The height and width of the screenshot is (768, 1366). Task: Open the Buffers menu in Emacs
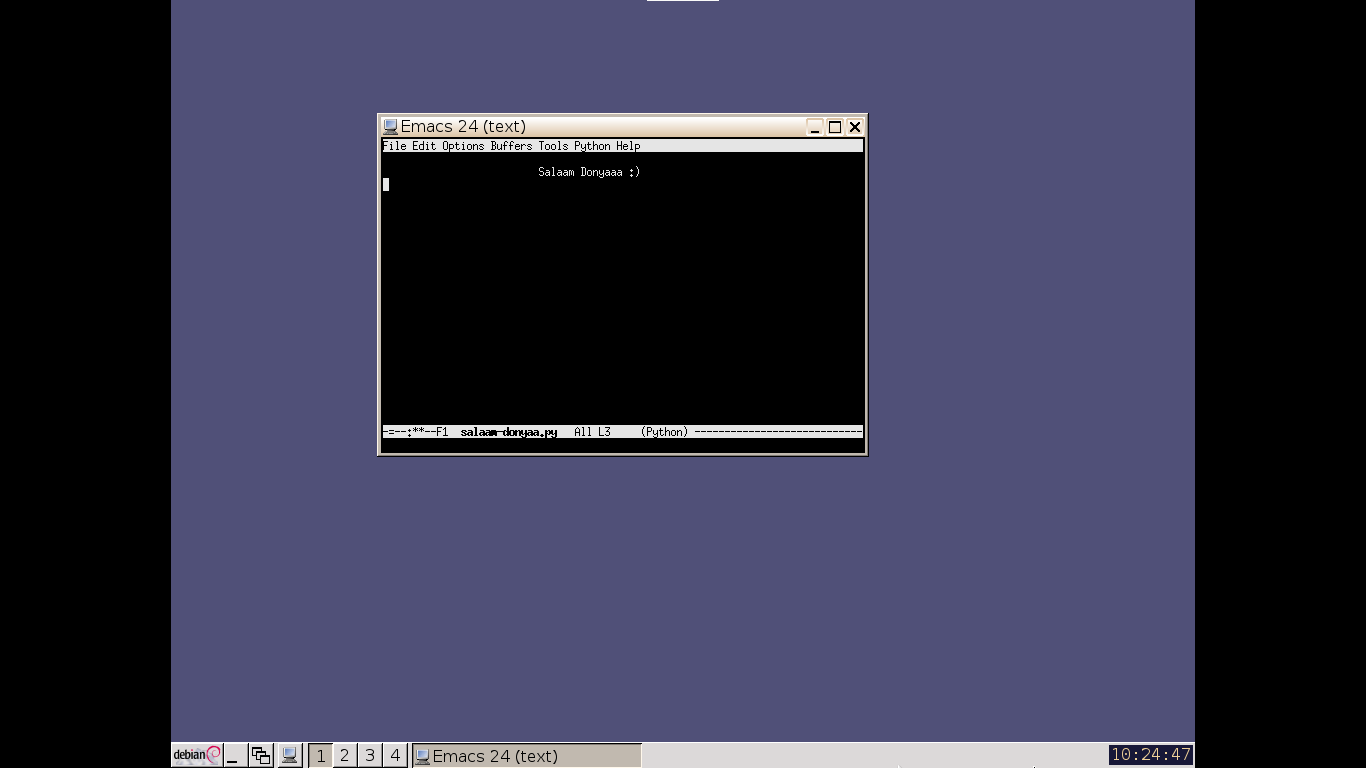click(x=511, y=146)
